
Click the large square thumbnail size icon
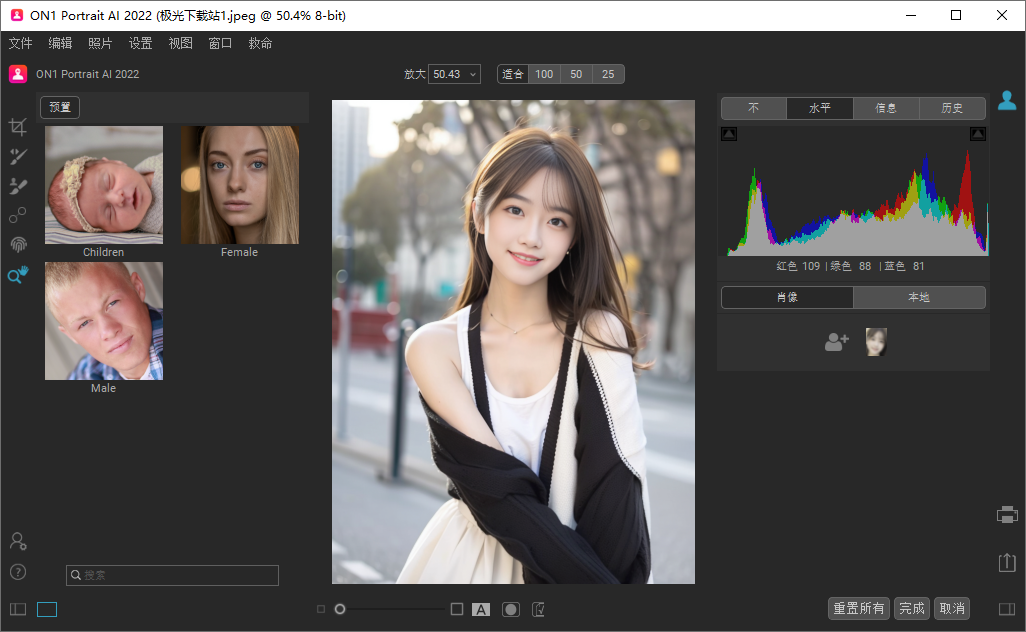[457, 609]
